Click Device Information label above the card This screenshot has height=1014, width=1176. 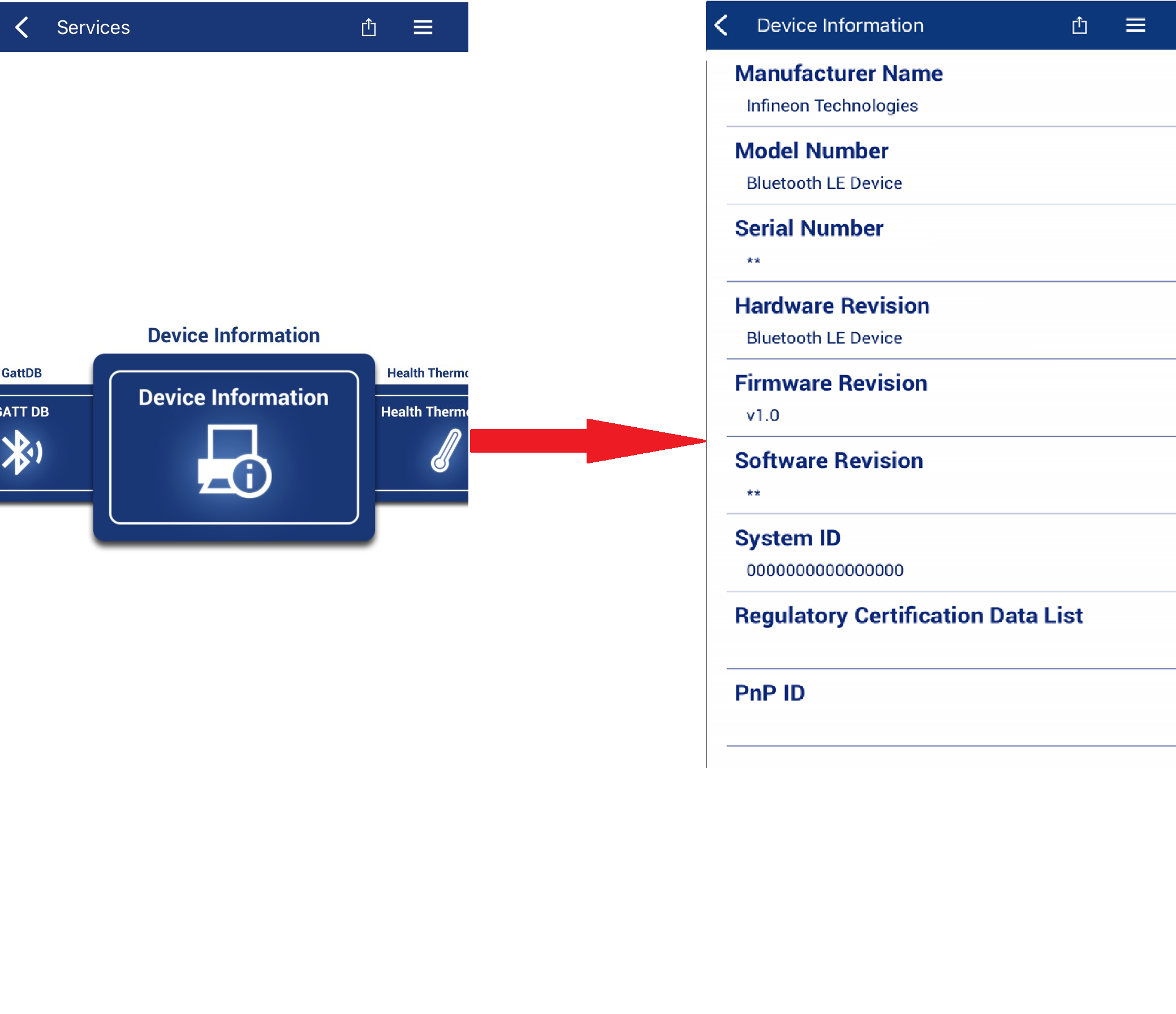[x=234, y=336]
